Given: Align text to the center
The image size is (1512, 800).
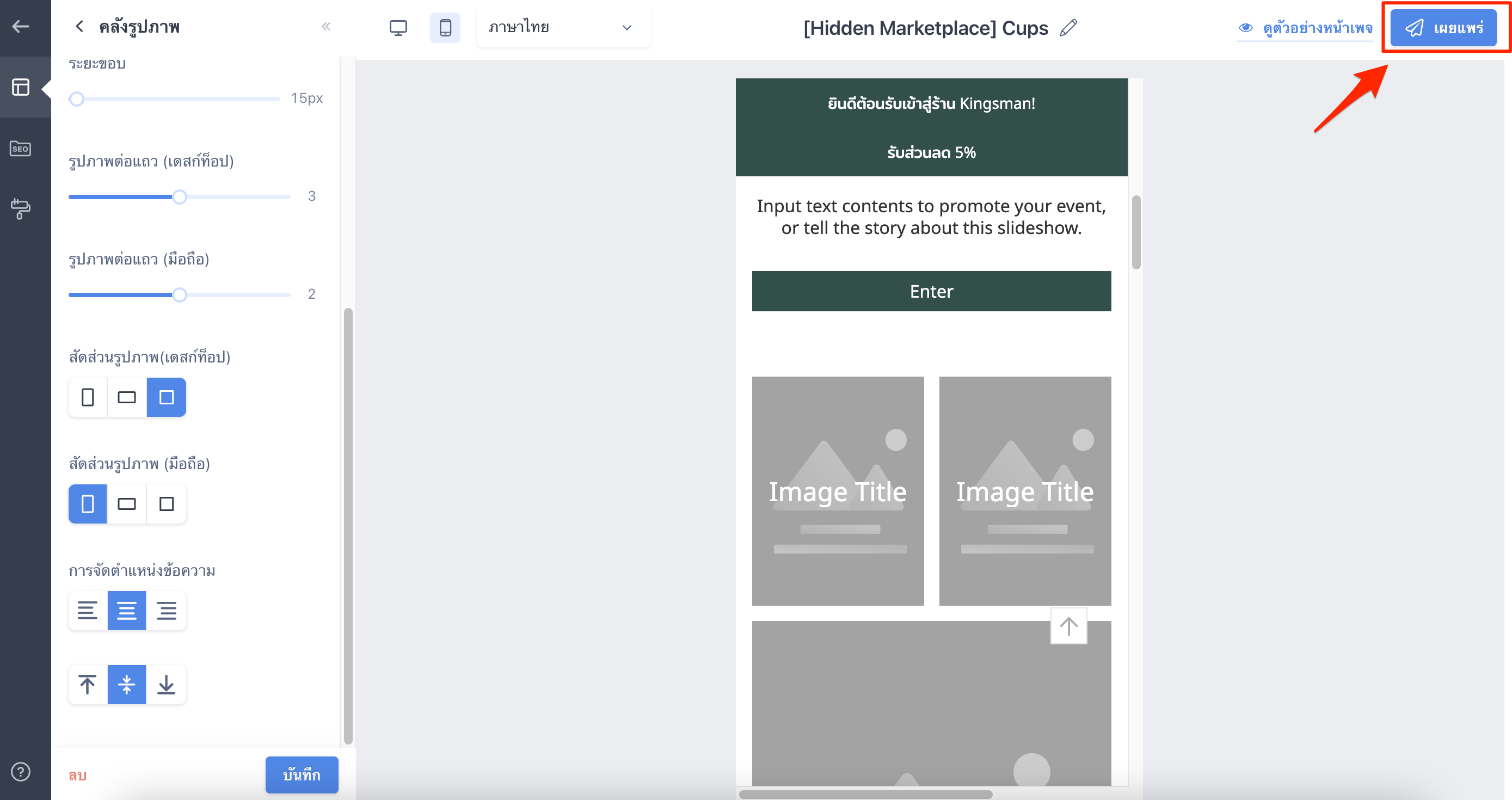Looking at the screenshot, I should (127, 611).
